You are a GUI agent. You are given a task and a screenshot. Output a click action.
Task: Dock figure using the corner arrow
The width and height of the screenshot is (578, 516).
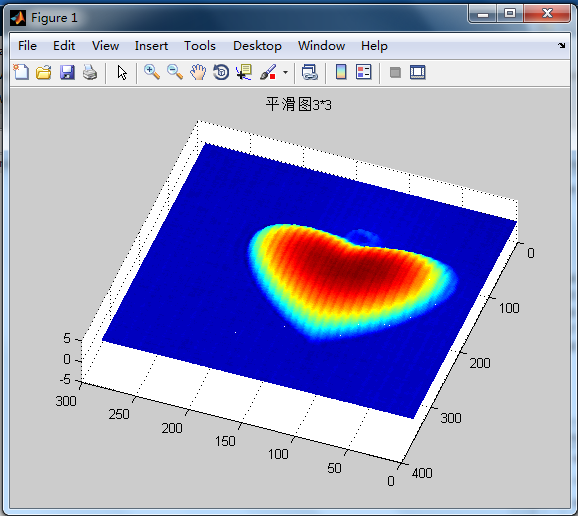click(x=561, y=45)
